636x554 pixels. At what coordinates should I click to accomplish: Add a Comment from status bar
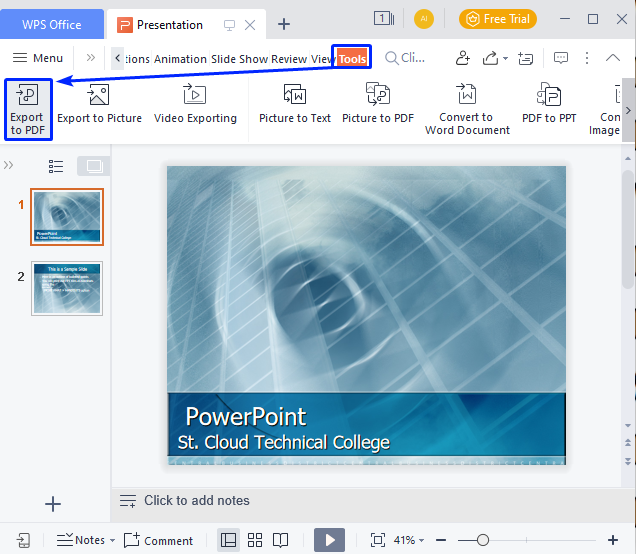(158, 540)
